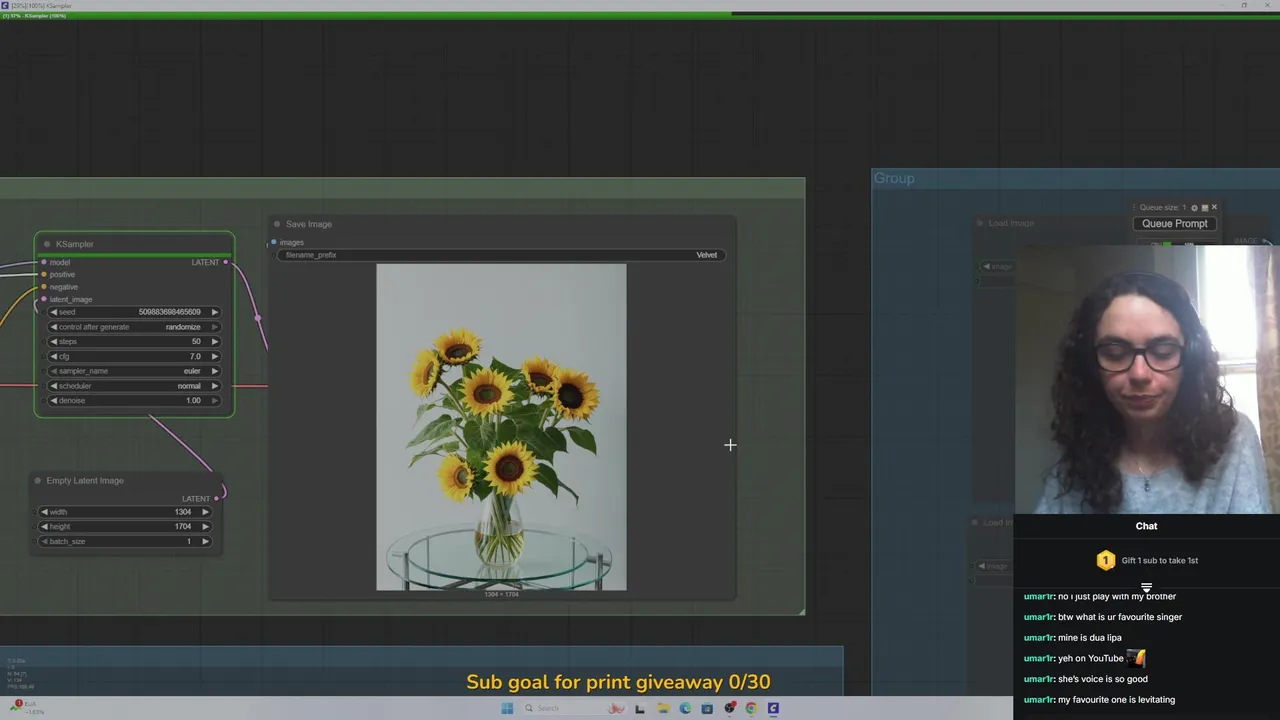Click the queue list icon beside the gear
The image size is (1280, 720).
pyautogui.click(x=1204, y=208)
